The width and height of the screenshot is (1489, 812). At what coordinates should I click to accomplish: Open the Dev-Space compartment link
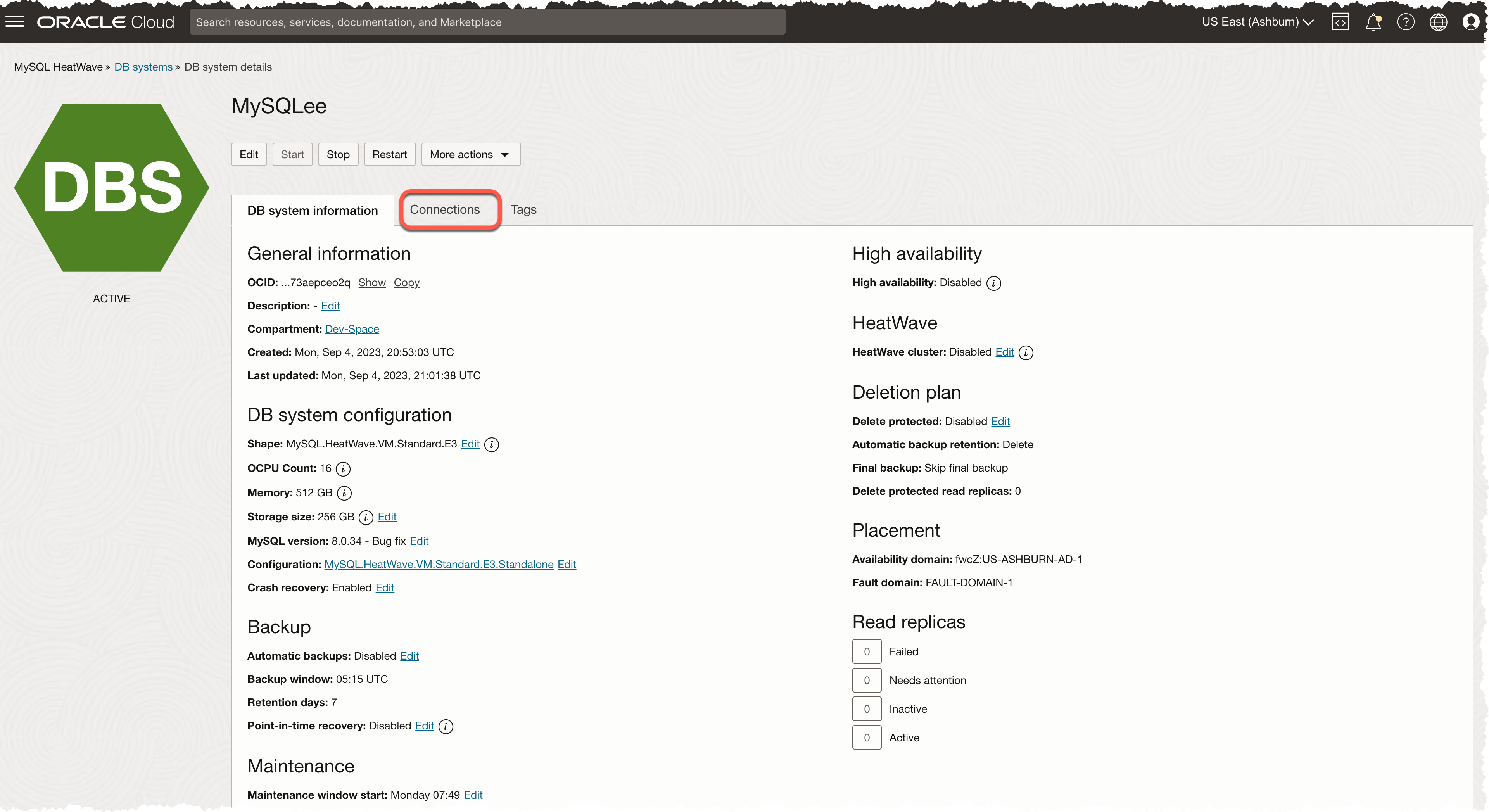point(351,329)
